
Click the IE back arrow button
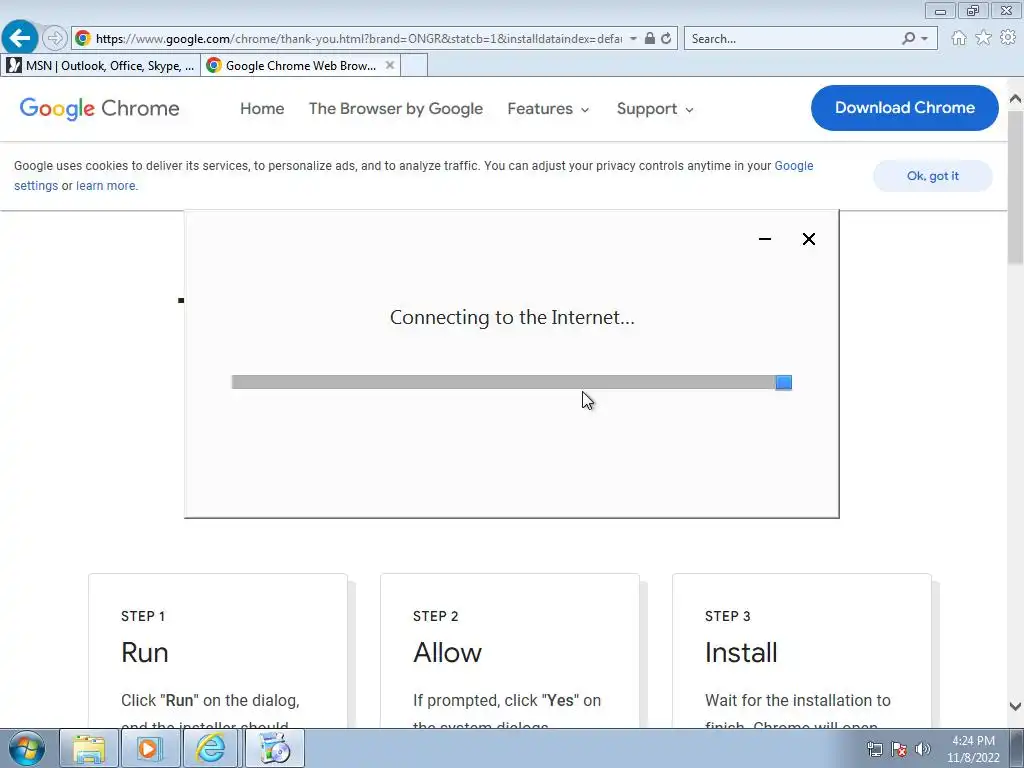(x=20, y=38)
